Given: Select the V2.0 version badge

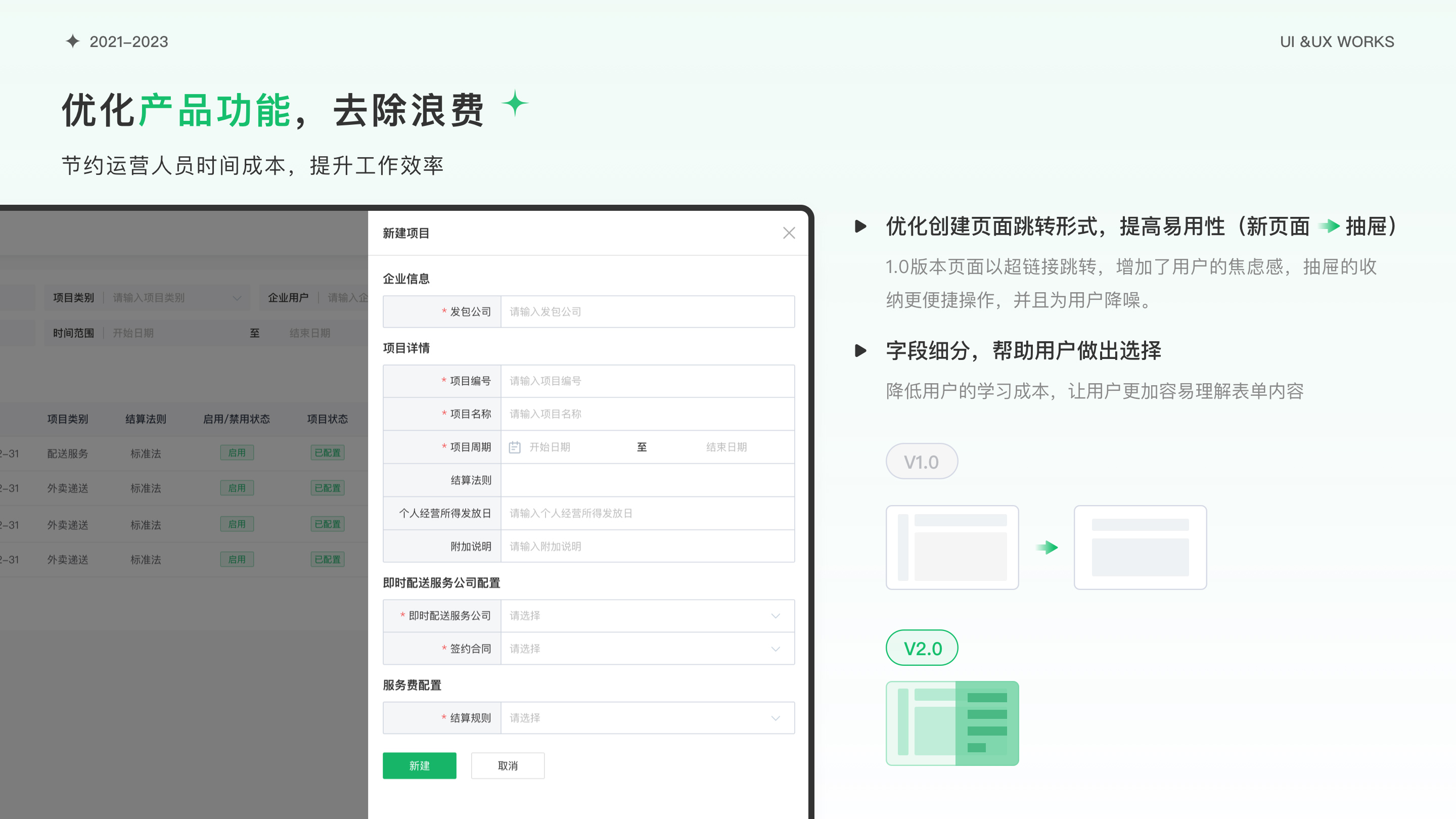Looking at the screenshot, I should coord(921,648).
